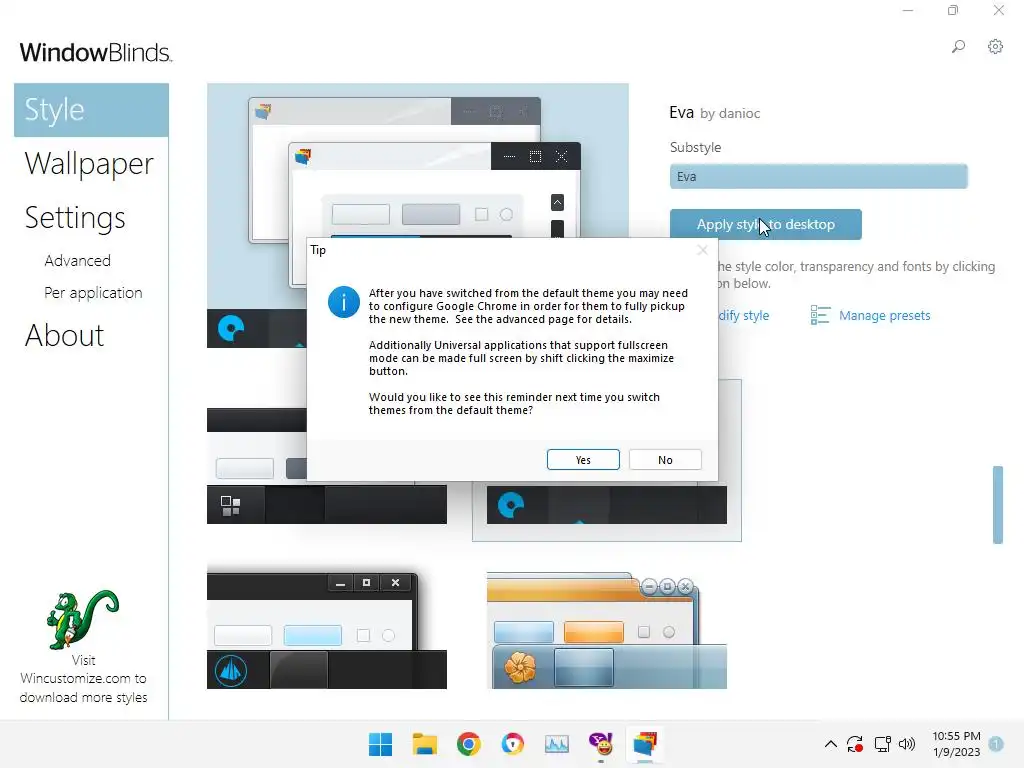Click the style list vertical scrollbar
This screenshot has height=768, width=1024.
(997, 504)
